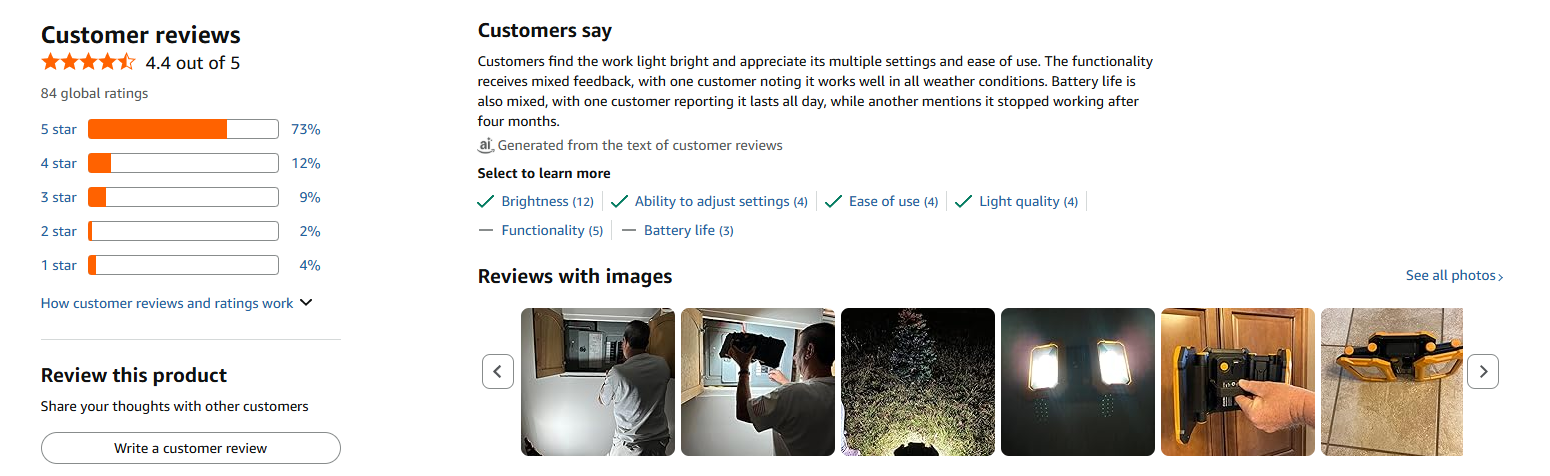Image resolution: width=1550 pixels, height=476 pixels.
Task: Open See all photos link
Action: pyautogui.click(x=1454, y=275)
